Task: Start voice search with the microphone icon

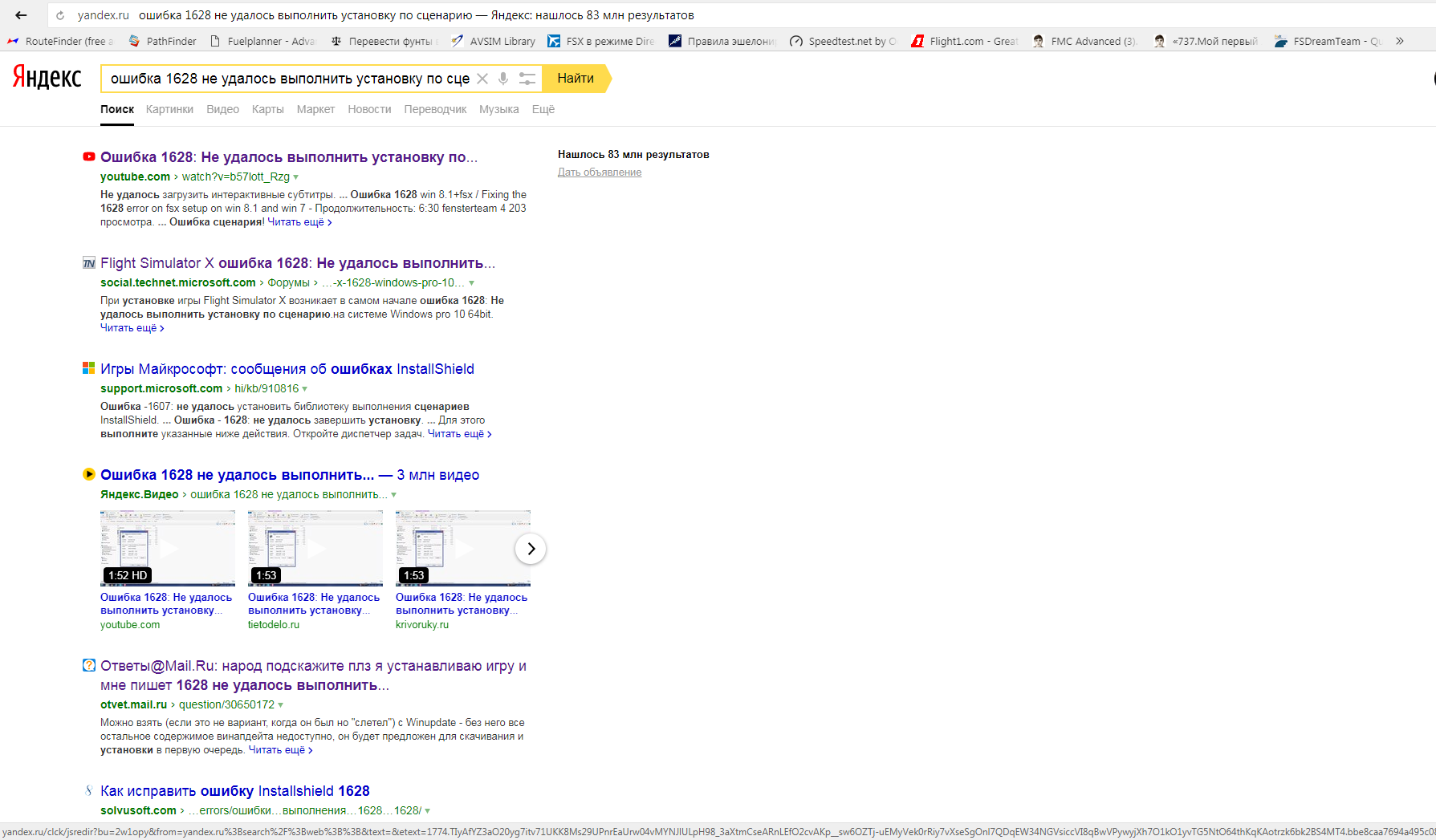Action: point(503,79)
